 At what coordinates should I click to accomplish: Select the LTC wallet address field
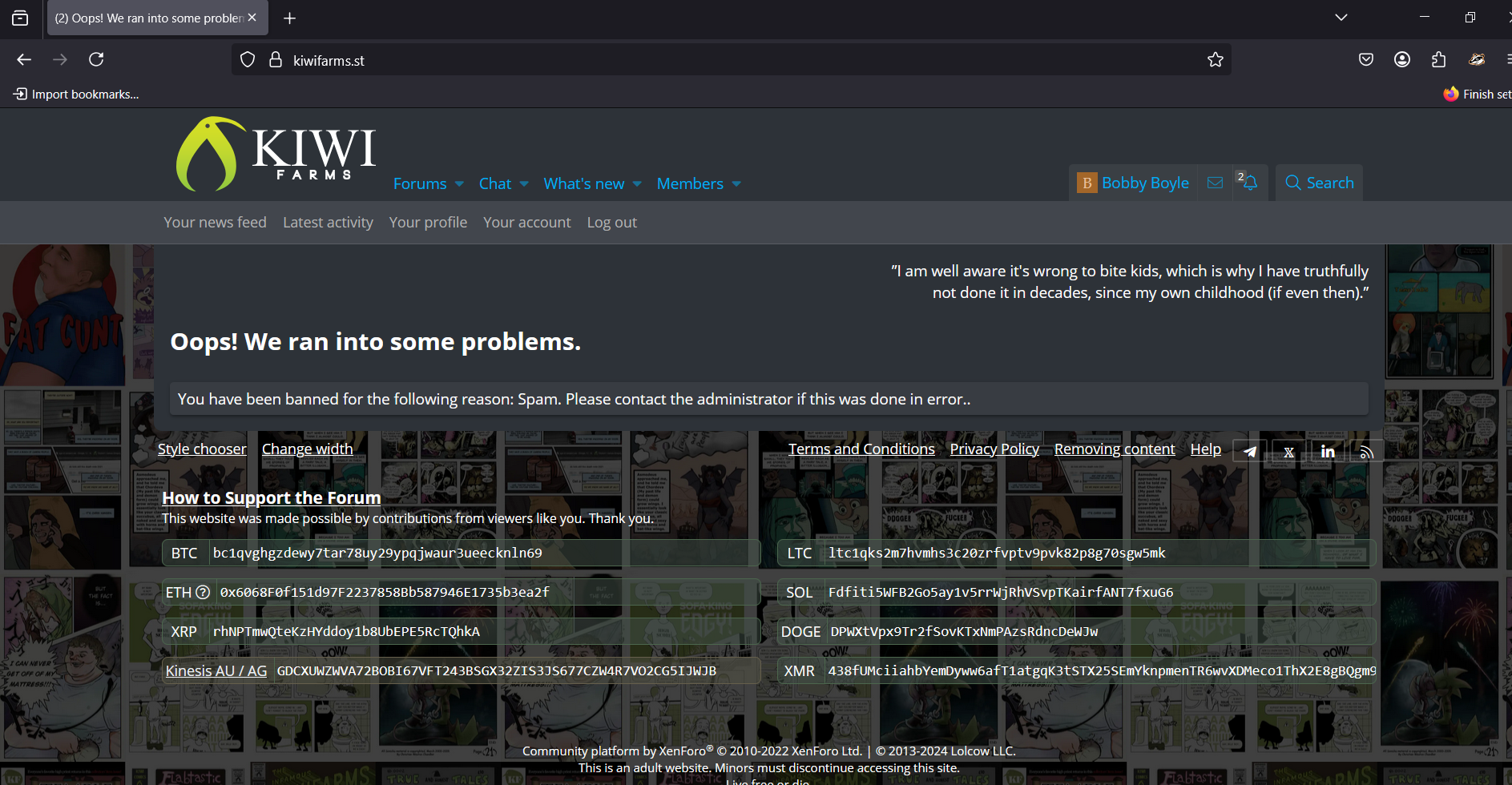tap(1099, 553)
